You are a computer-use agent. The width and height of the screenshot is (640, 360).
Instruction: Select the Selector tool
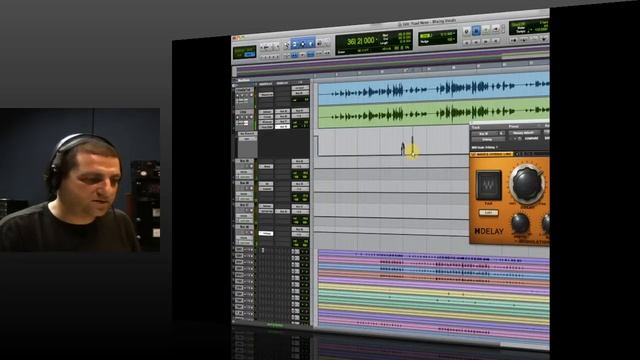coord(302,43)
